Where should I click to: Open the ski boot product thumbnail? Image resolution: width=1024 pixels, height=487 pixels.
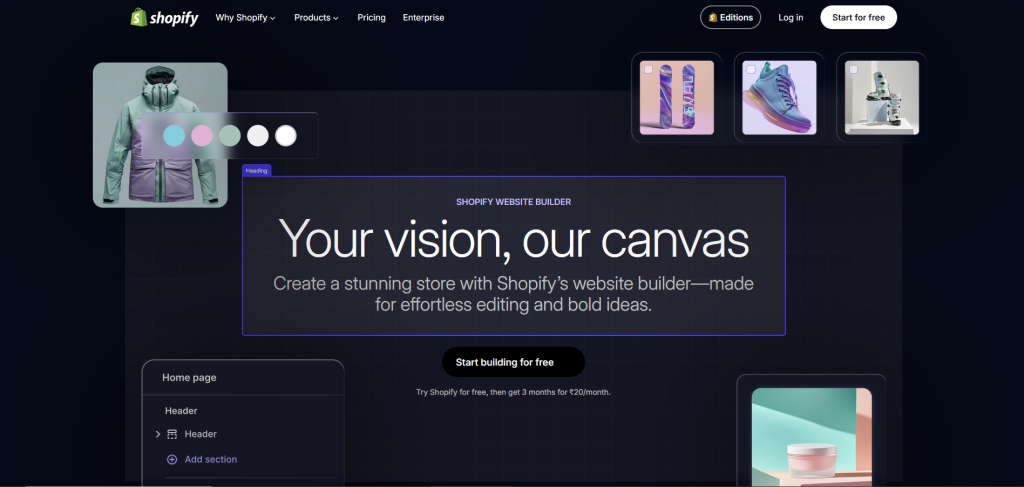(x=882, y=98)
